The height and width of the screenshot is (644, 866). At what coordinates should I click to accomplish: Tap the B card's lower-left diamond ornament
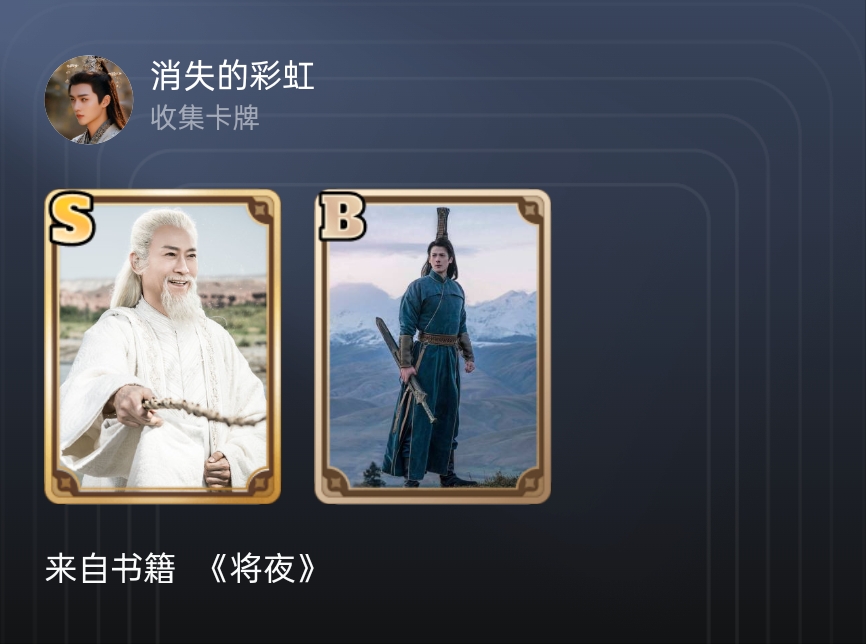click(336, 482)
